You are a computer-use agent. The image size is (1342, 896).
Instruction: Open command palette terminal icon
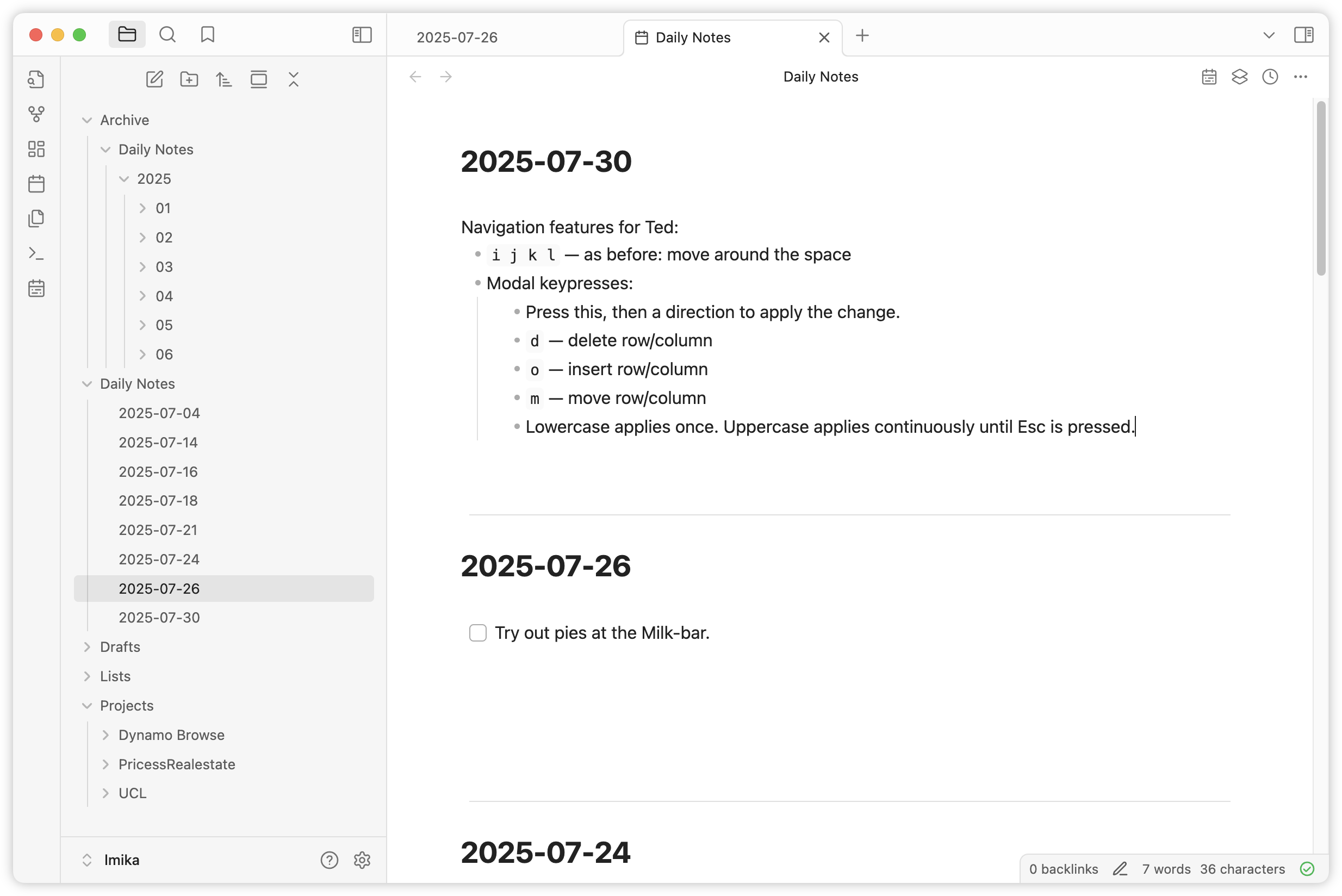36,254
